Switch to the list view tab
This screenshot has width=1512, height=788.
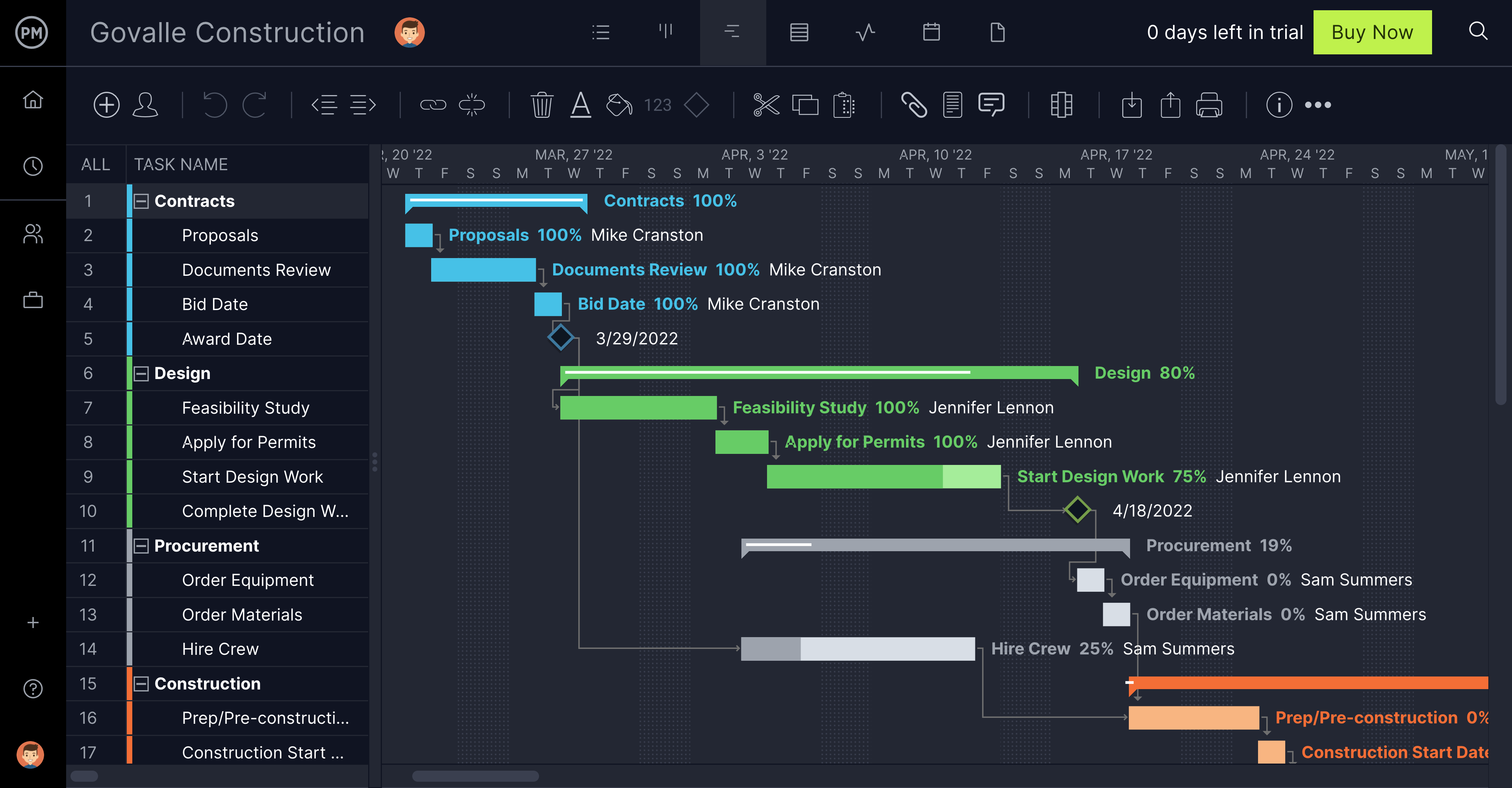click(x=600, y=32)
